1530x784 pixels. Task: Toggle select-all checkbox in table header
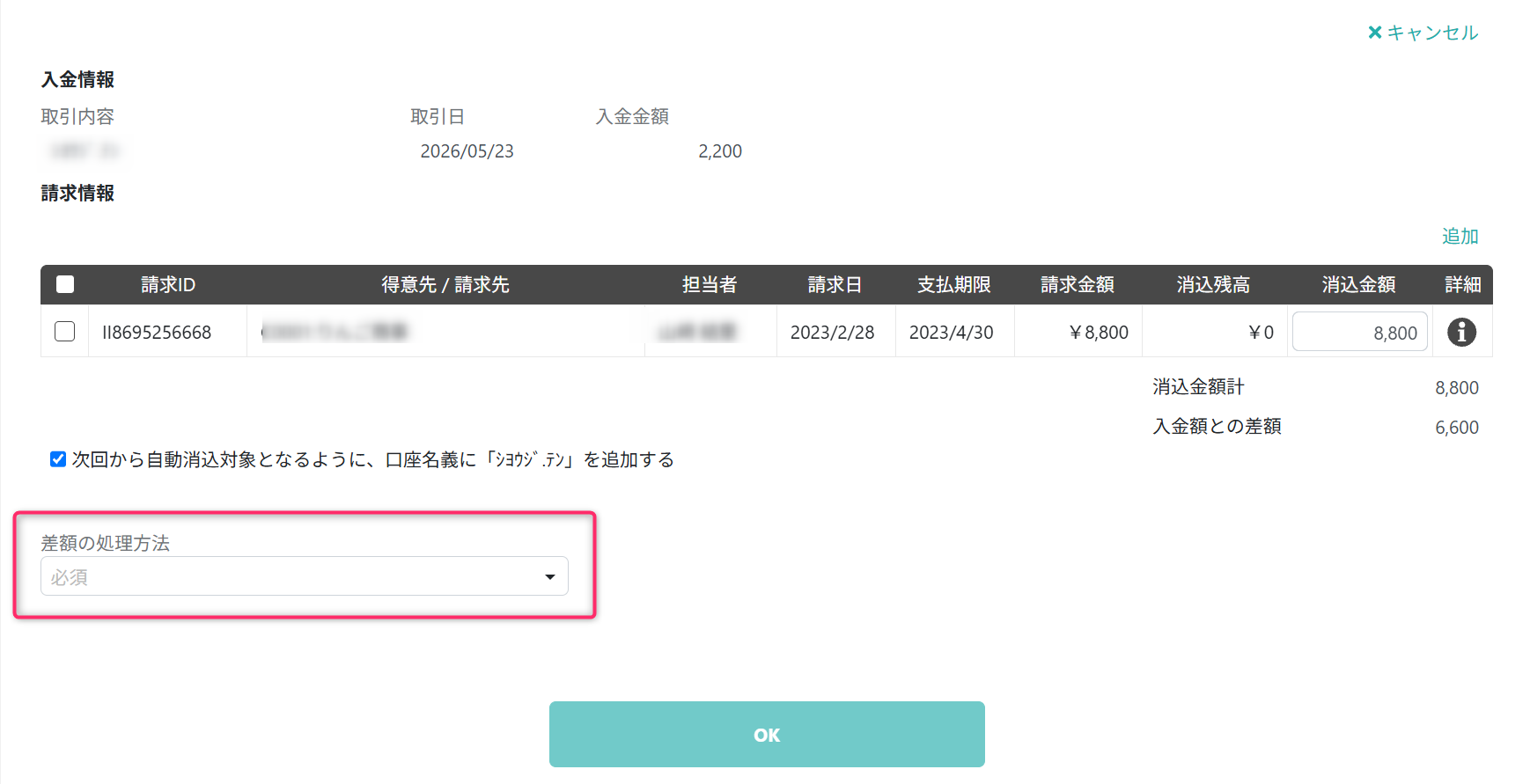65,284
